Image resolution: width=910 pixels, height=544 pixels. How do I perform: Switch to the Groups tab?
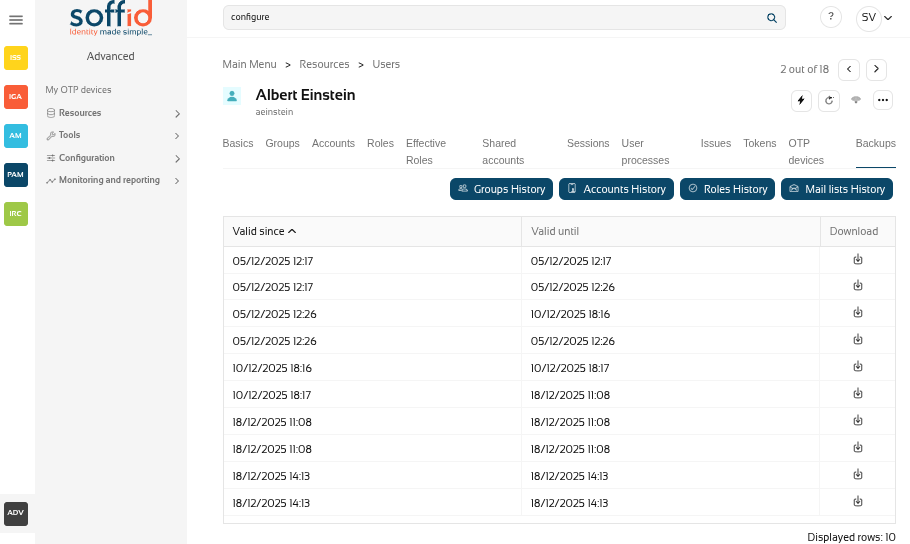point(282,143)
